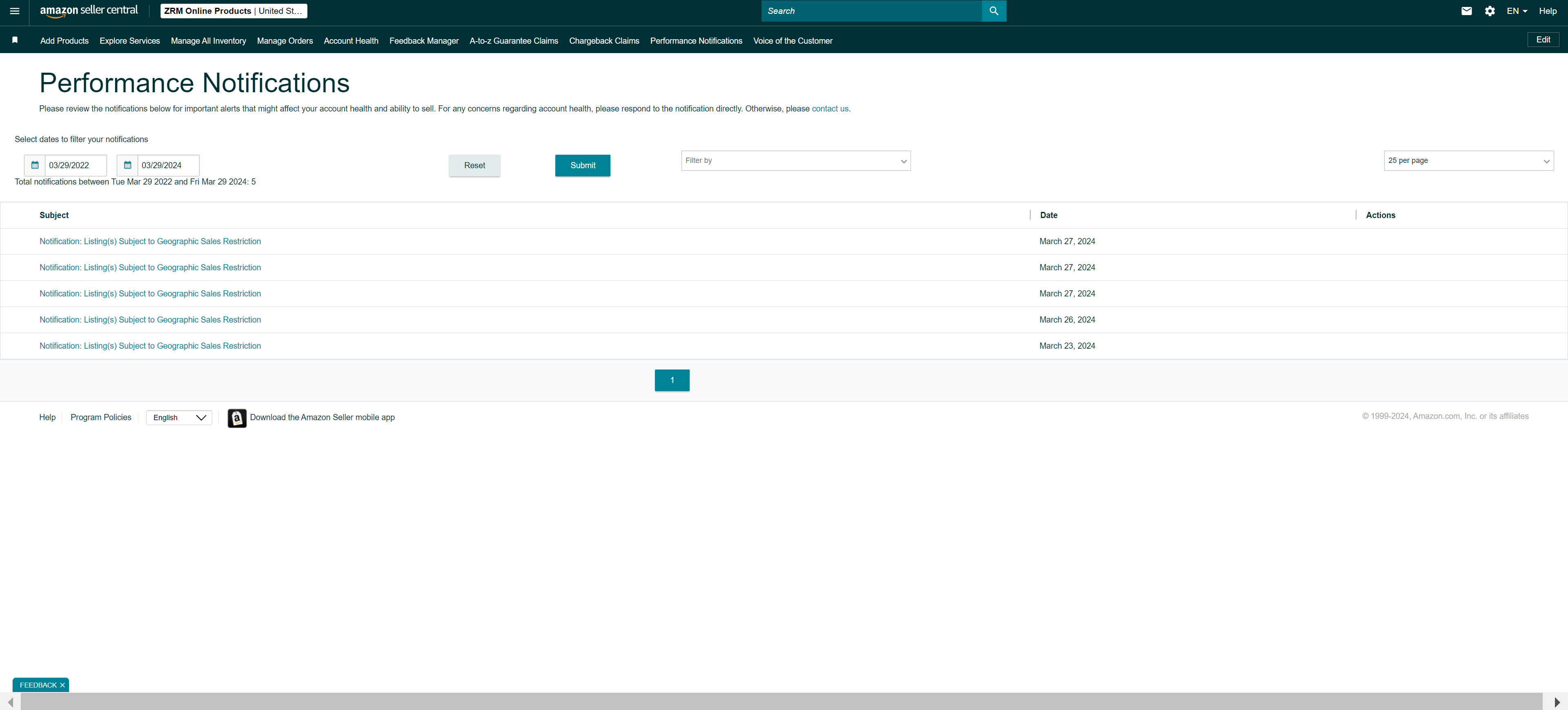Open Explore Services
The image size is (1568, 710).
130,41
